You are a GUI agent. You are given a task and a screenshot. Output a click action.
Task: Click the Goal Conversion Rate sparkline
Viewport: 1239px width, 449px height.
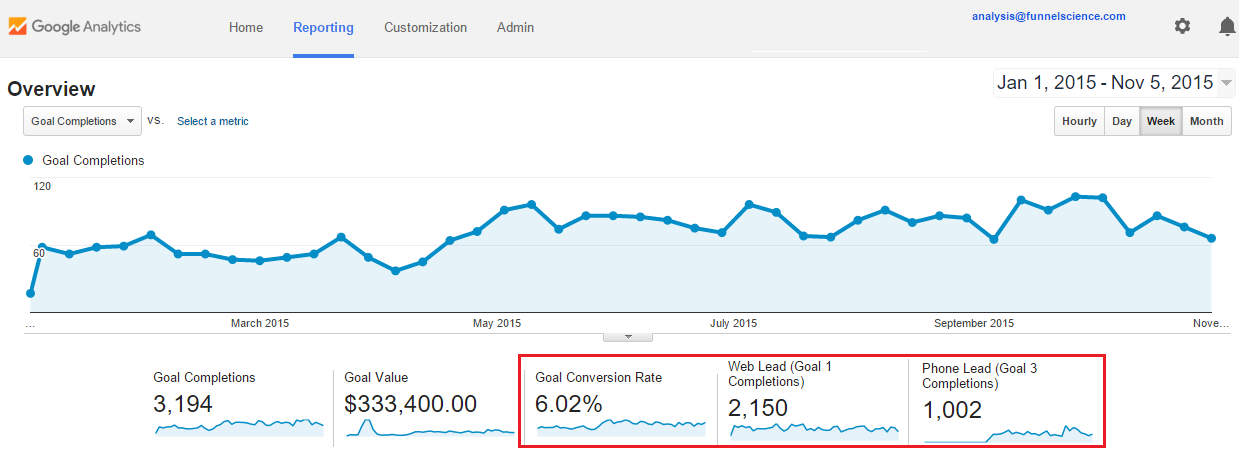[x=621, y=427]
